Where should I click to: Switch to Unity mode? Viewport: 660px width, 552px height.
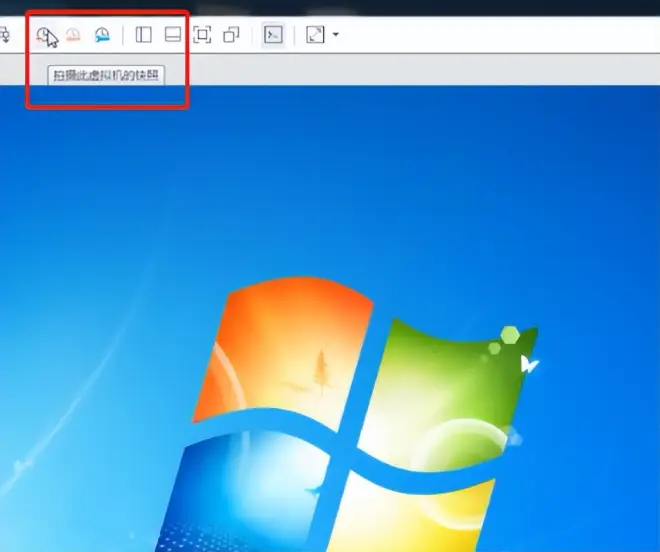click(x=231, y=35)
